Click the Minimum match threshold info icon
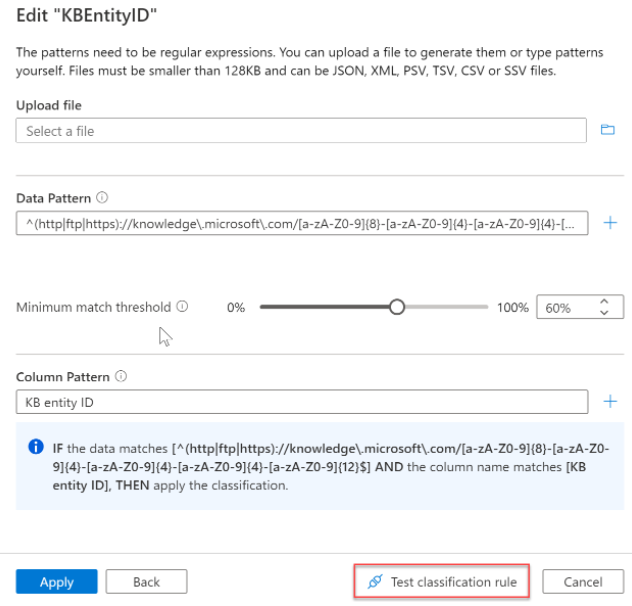Viewport: 632px width, 606px height. coord(182,307)
